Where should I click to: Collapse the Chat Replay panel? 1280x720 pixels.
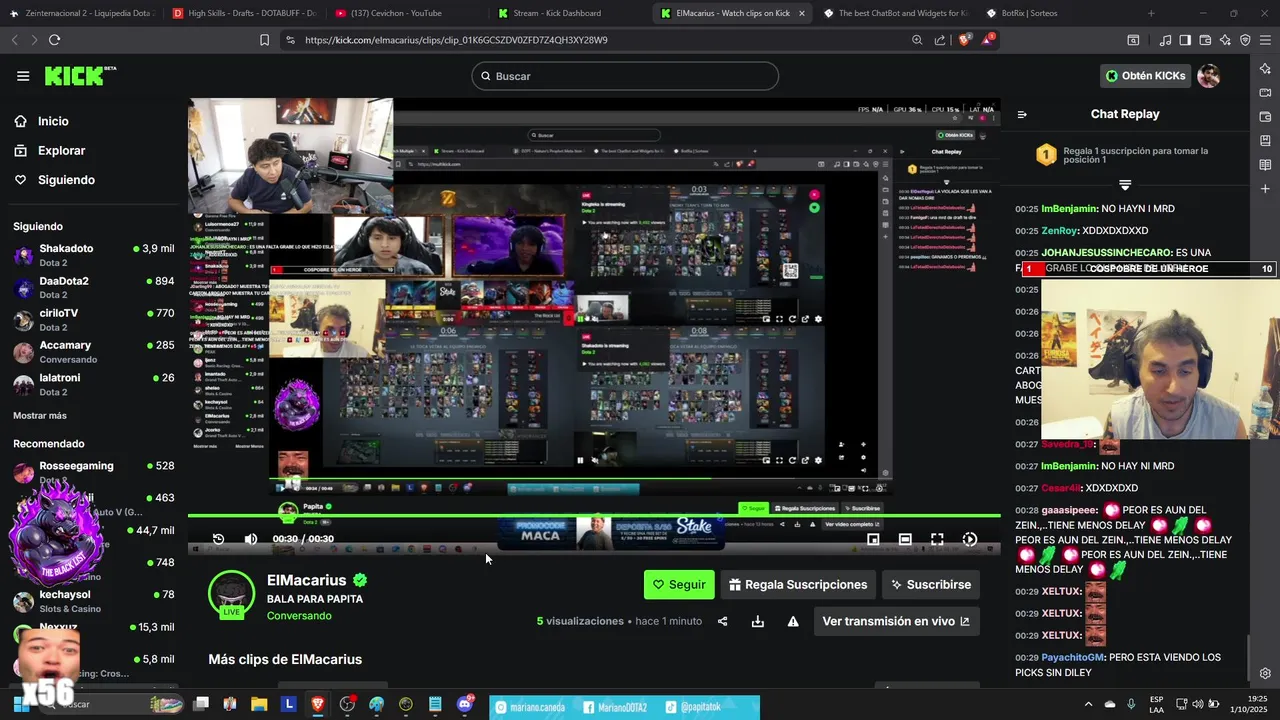(1022, 114)
